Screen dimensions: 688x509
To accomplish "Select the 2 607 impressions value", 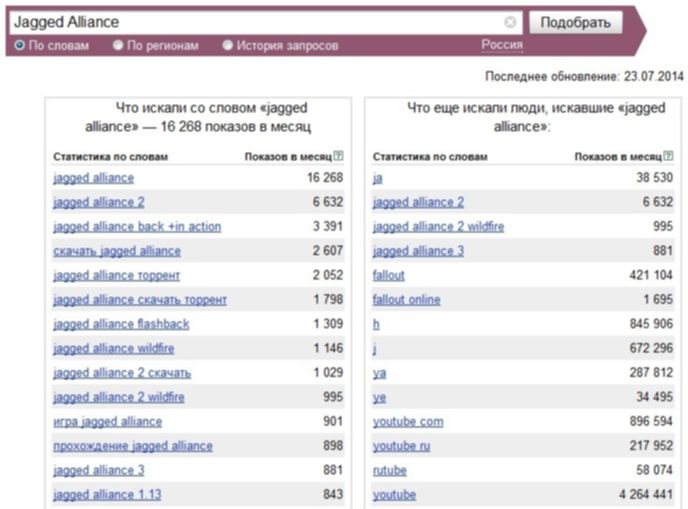I will pyautogui.click(x=328, y=251).
